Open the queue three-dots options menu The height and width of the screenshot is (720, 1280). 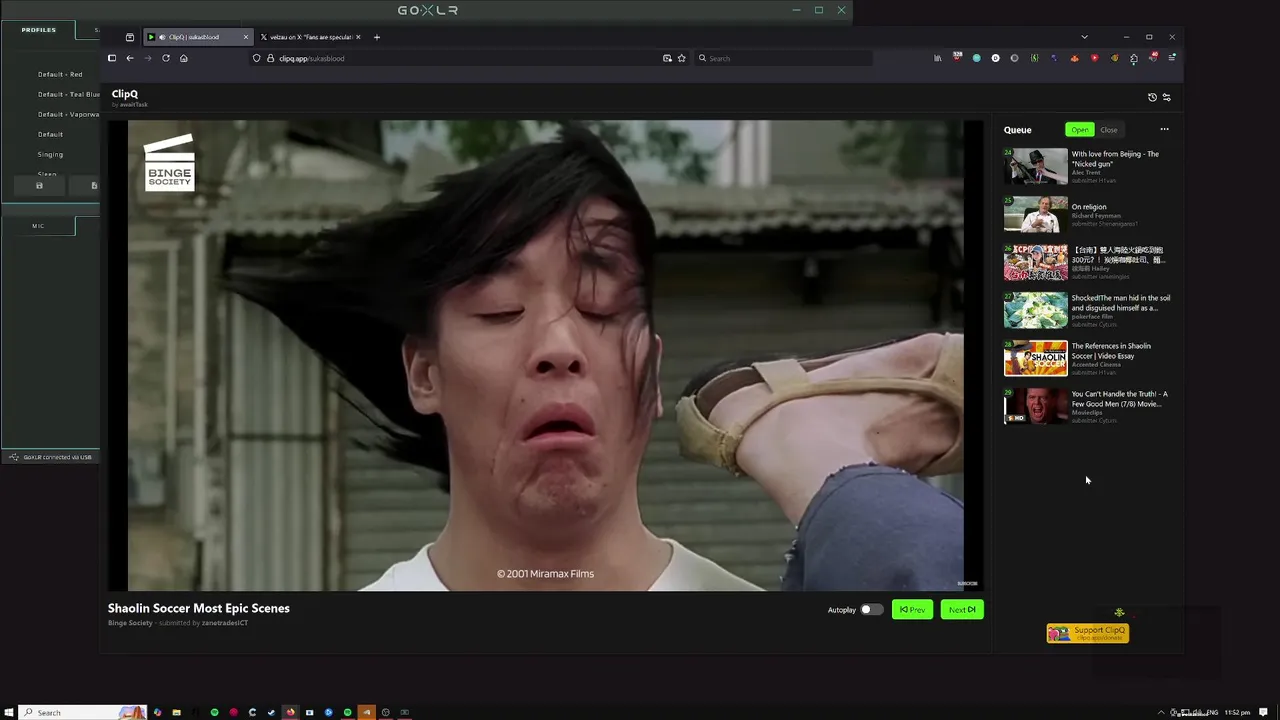[1164, 129]
